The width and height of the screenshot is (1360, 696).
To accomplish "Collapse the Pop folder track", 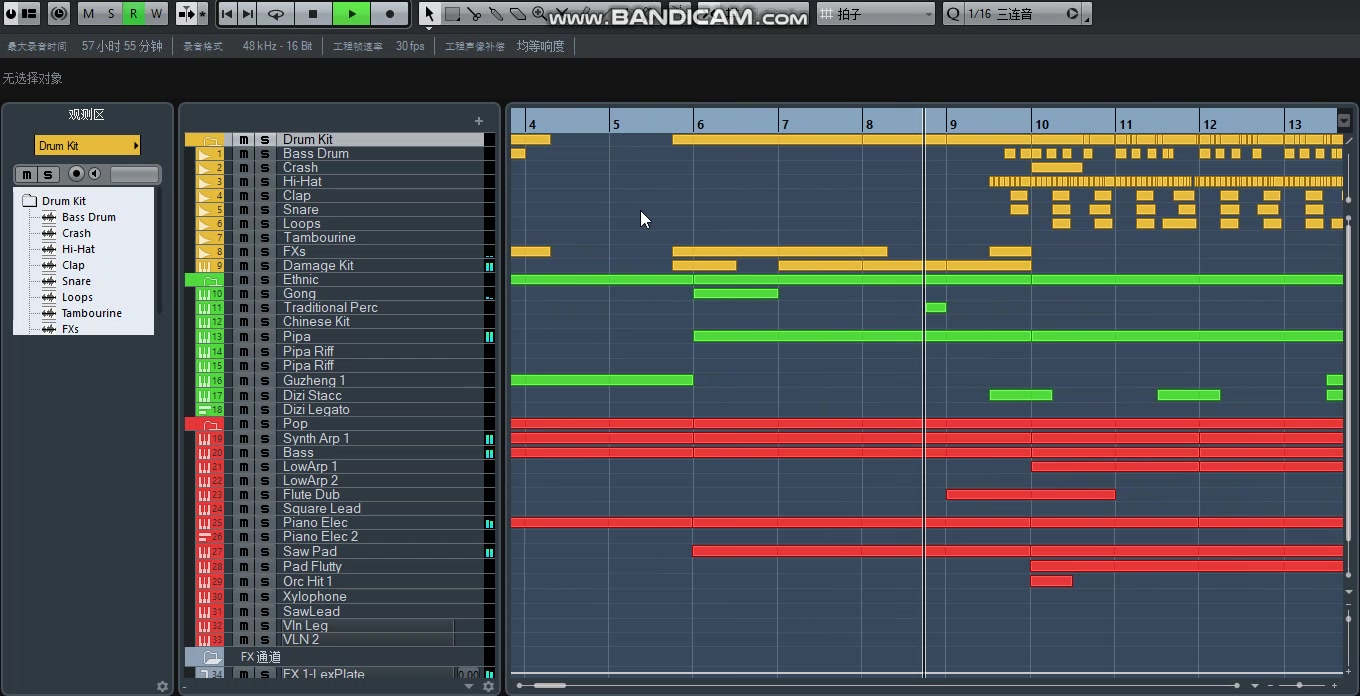I will click(210, 424).
